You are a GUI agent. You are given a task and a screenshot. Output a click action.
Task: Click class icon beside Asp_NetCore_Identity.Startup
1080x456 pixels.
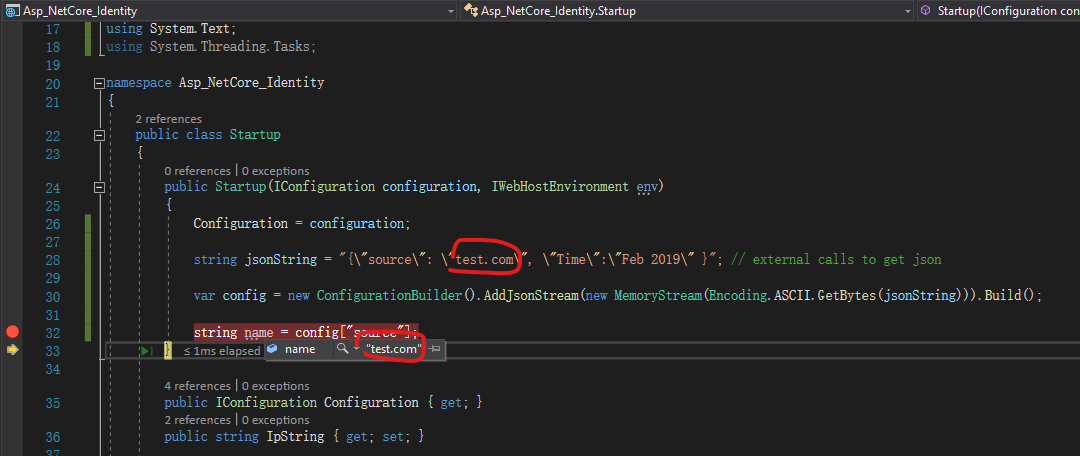tap(471, 11)
